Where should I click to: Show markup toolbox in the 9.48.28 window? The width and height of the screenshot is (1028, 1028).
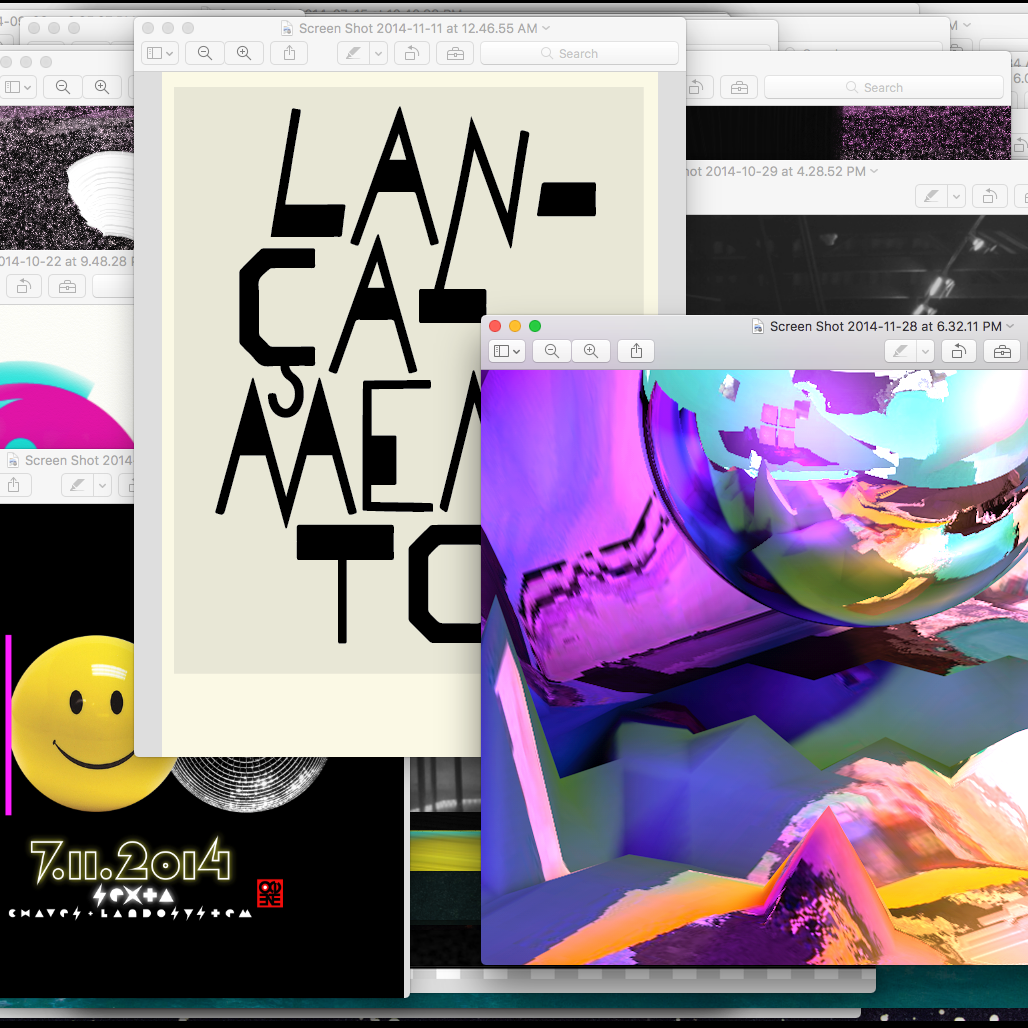click(68, 287)
